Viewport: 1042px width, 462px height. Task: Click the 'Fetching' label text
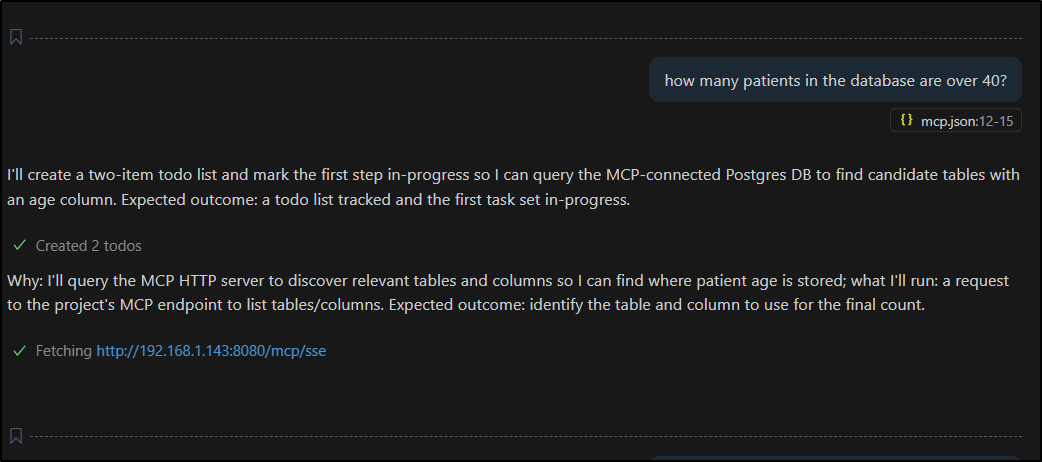[64, 351]
